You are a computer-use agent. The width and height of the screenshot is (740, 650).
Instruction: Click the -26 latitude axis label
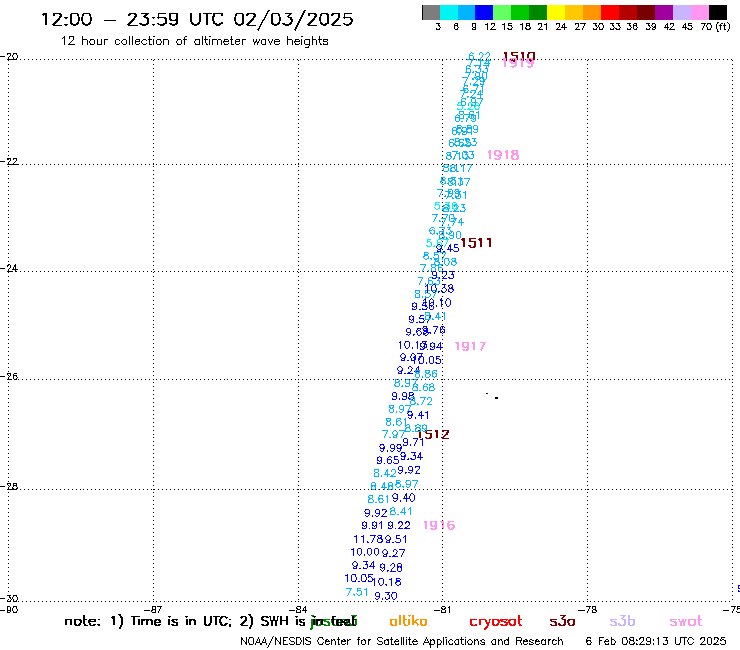[x=9, y=377]
